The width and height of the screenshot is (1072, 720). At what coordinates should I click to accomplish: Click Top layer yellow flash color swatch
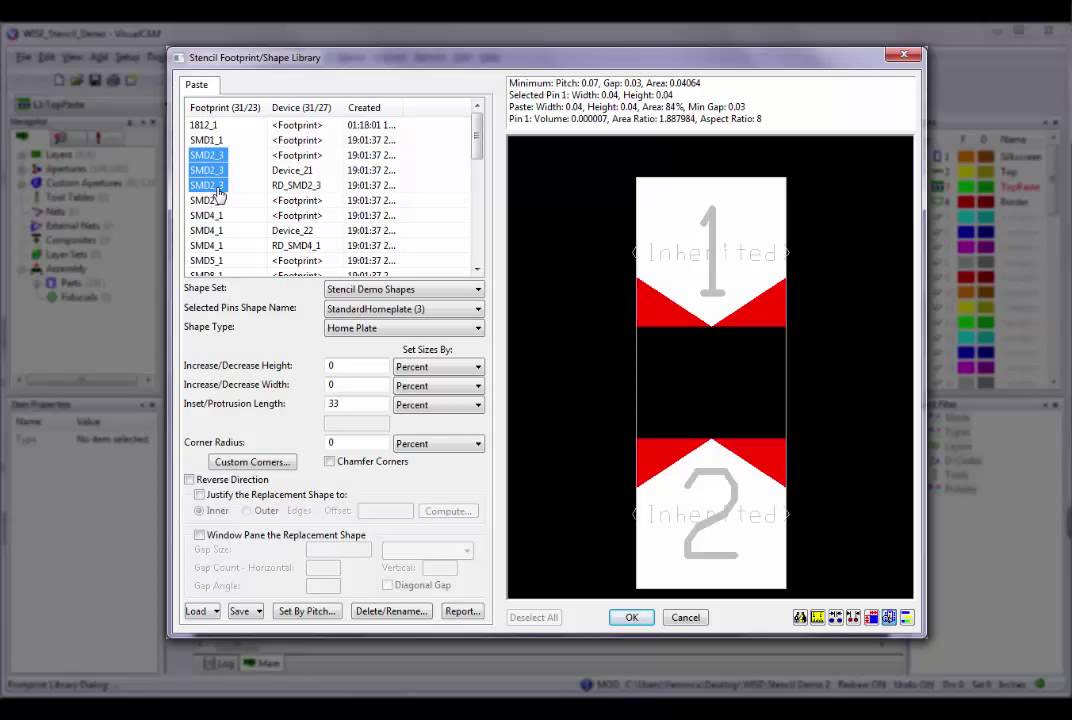[965, 172]
